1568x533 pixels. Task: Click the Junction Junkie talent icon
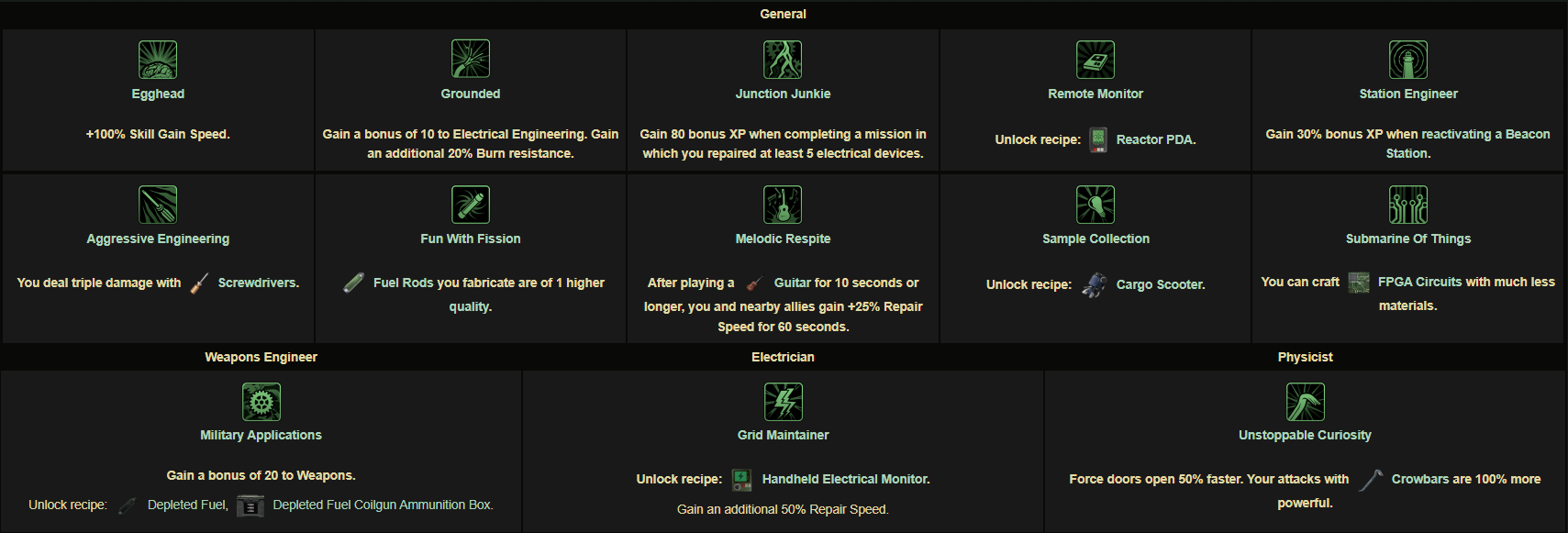tap(783, 60)
